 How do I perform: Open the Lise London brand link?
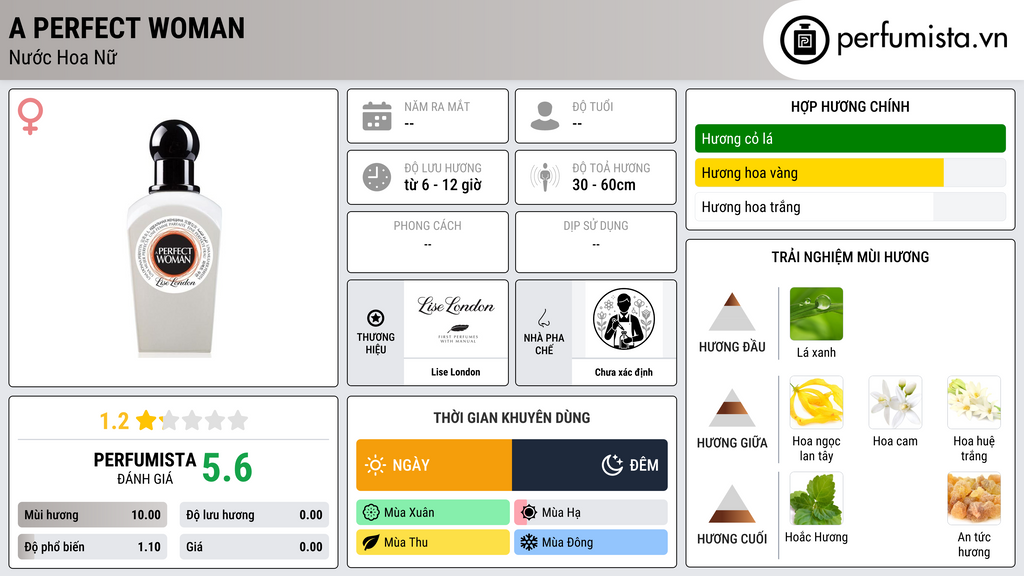click(x=456, y=372)
